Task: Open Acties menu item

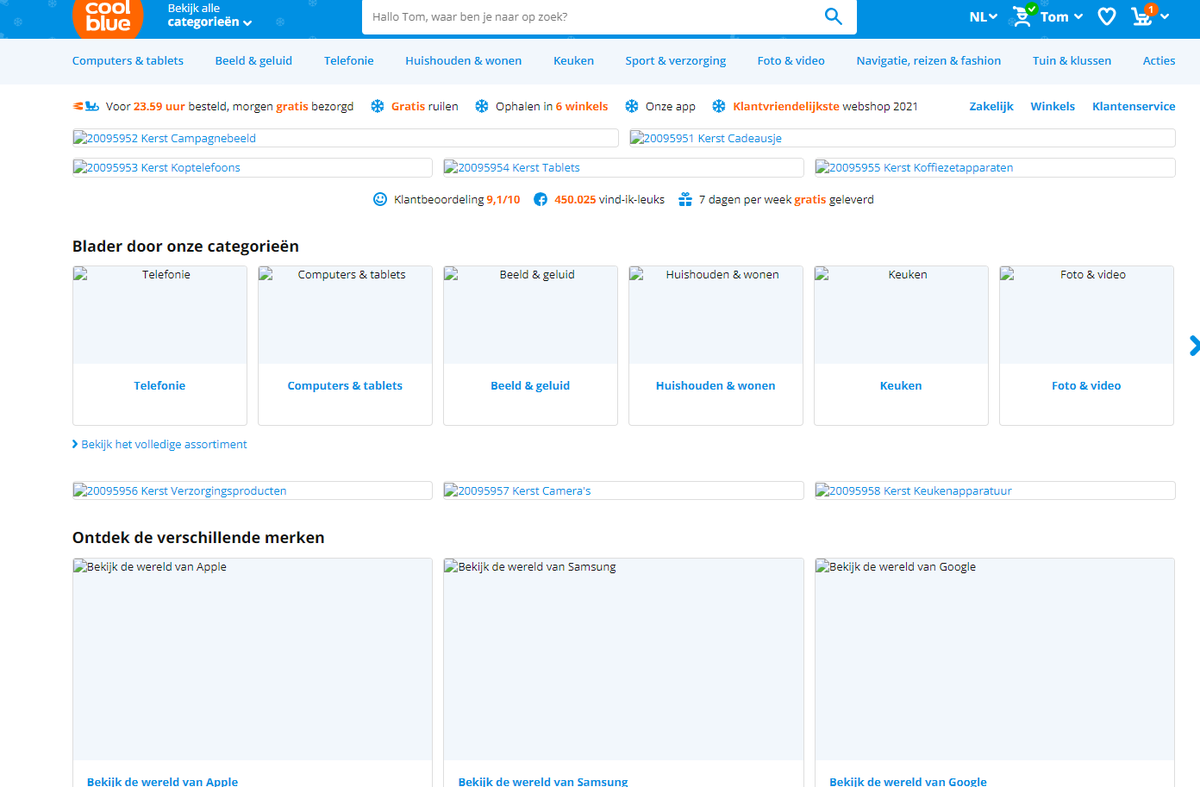Action: [x=1159, y=61]
